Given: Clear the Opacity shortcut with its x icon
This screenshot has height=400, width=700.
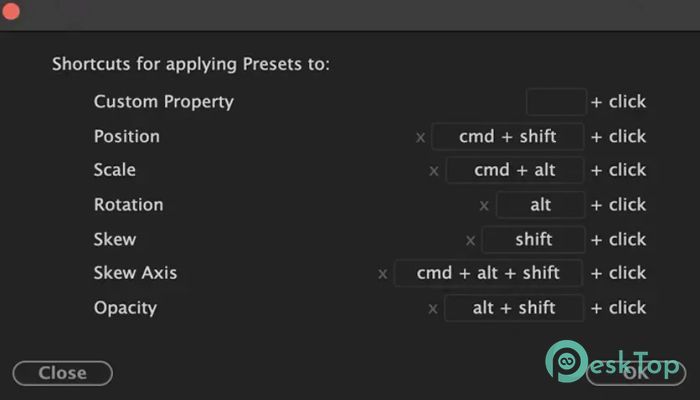Looking at the screenshot, I should 433,309.
